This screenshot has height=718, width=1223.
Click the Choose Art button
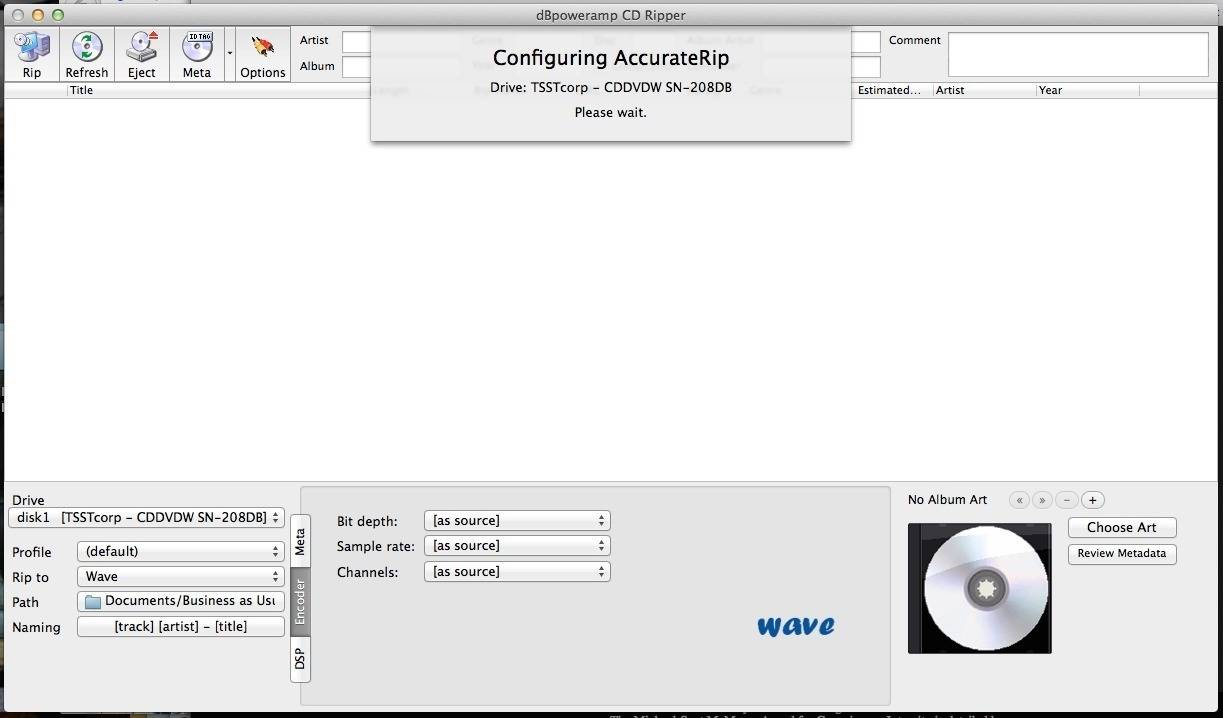coord(1122,527)
